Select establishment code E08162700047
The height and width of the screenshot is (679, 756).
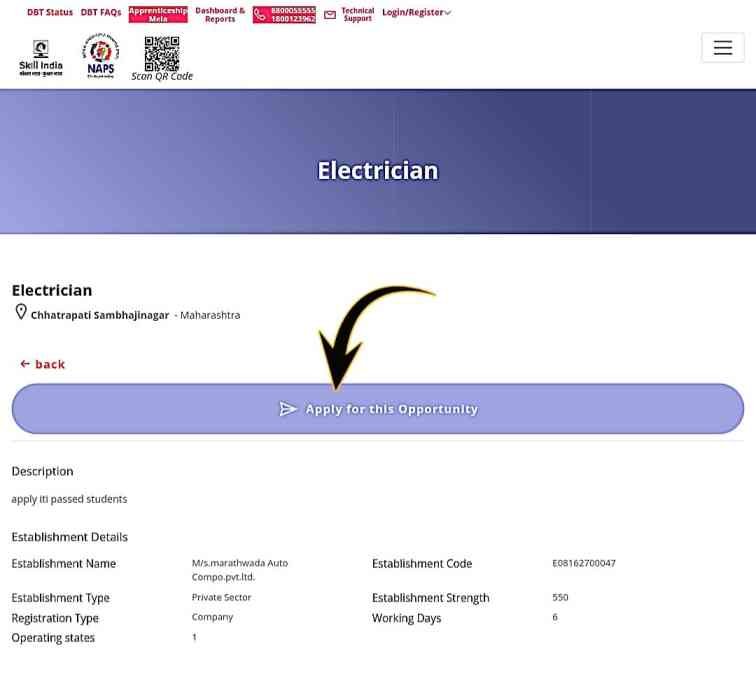coord(584,563)
